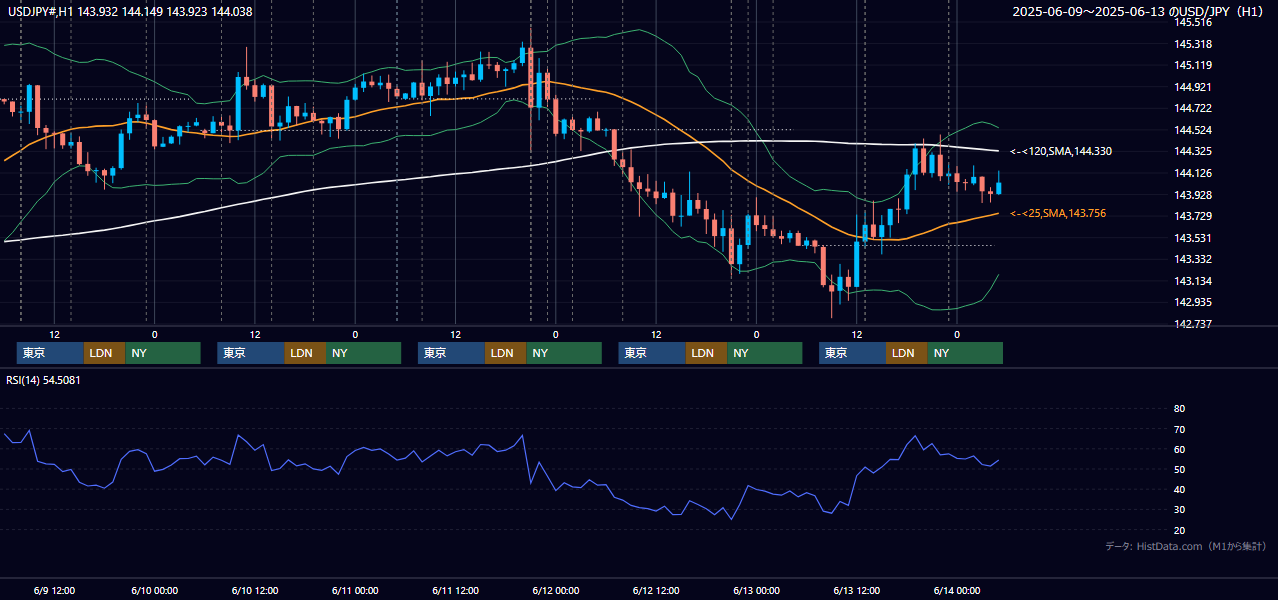Click the 120 SMA 144.330 label
The width and height of the screenshot is (1278, 600).
(1061, 151)
